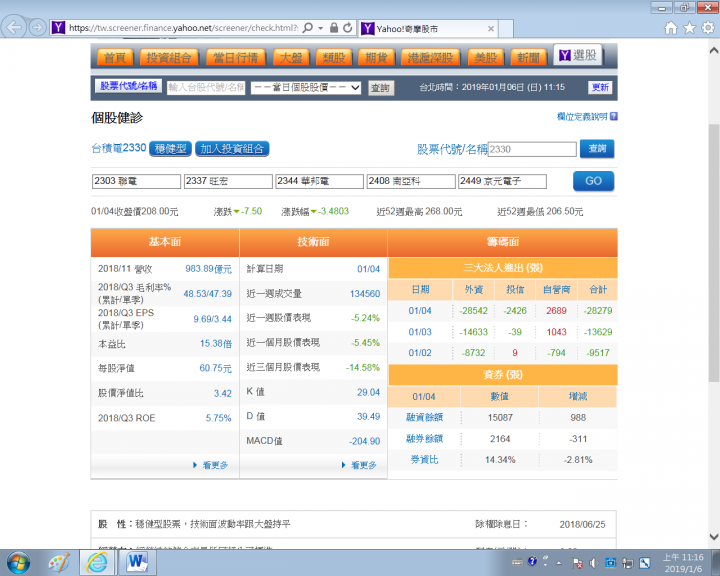Open the 首頁 navigation tab
Image resolution: width=720 pixels, height=576 pixels.
[115, 57]
